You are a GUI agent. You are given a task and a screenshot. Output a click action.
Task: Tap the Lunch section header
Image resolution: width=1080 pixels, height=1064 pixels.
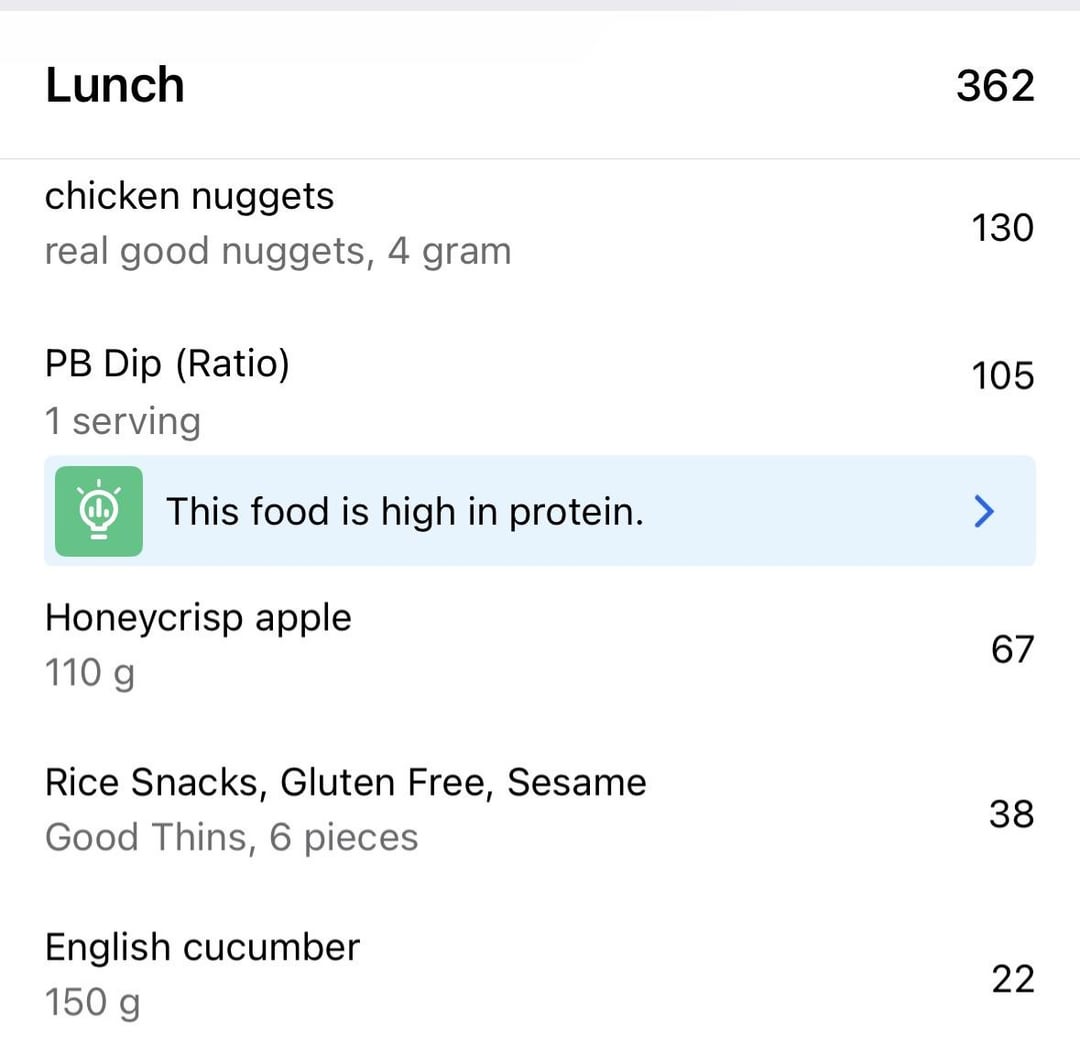pyautogui.click(x=540, y=85)
